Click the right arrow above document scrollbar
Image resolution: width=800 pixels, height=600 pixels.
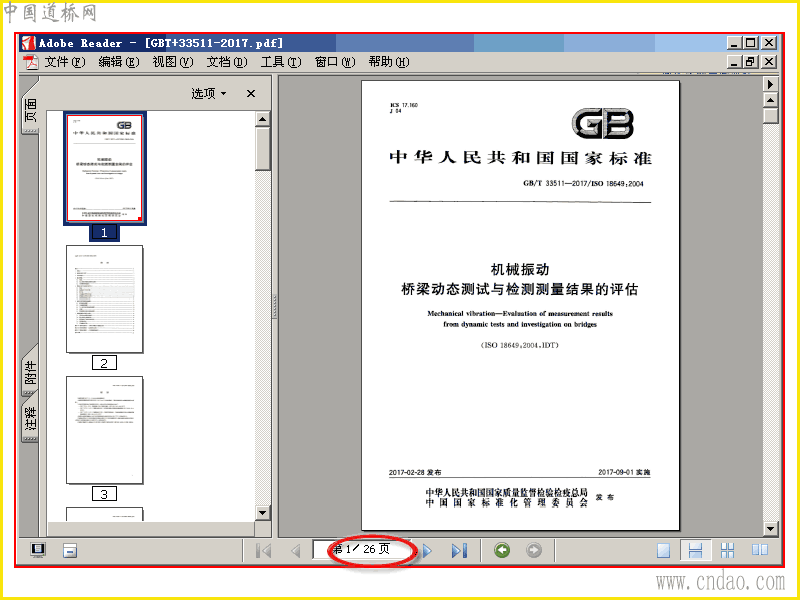pos(770,84)
